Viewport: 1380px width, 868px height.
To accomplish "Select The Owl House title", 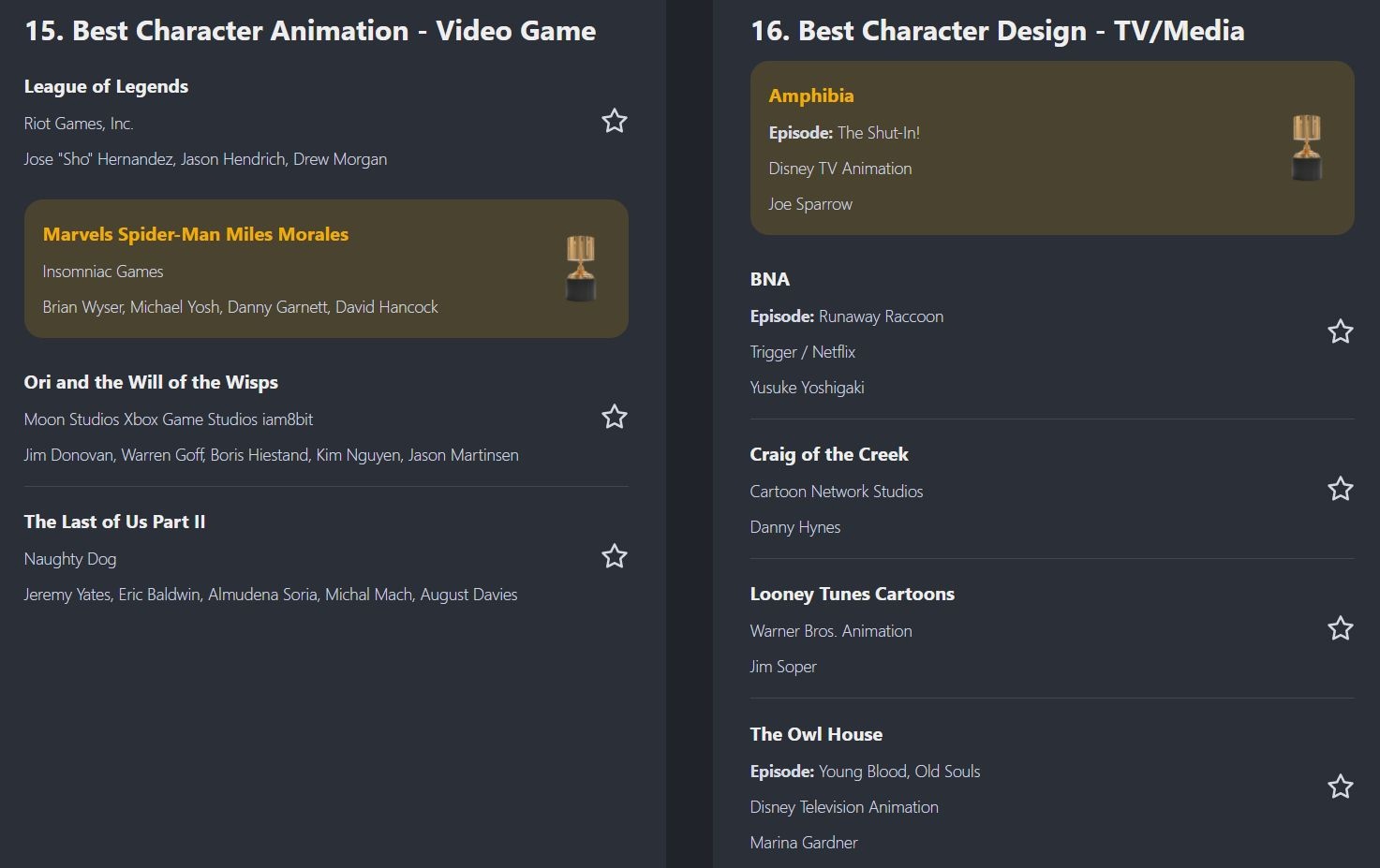I will pos(815,734).
